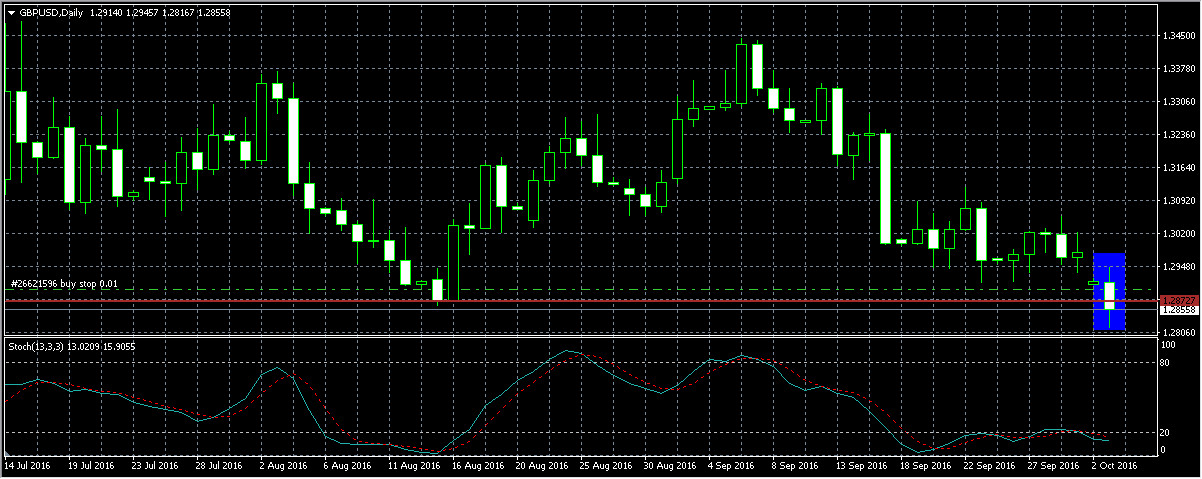The height and width of the screenshot is (479, 1202).
Task: Click the 1.34500 price axis label
Action: (x=1180, y=36)
